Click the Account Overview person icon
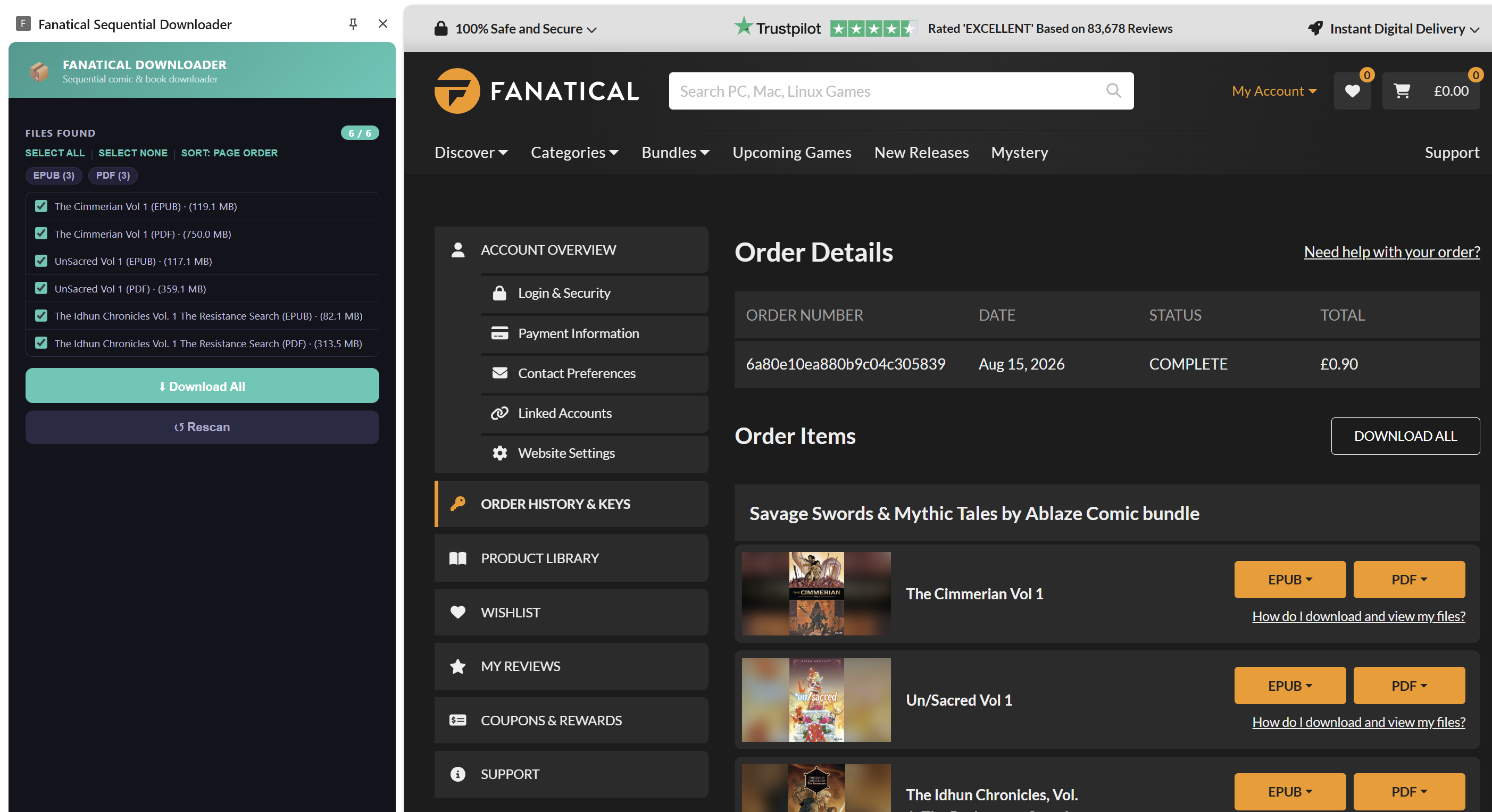The image size is (1492, 812). 457,249
